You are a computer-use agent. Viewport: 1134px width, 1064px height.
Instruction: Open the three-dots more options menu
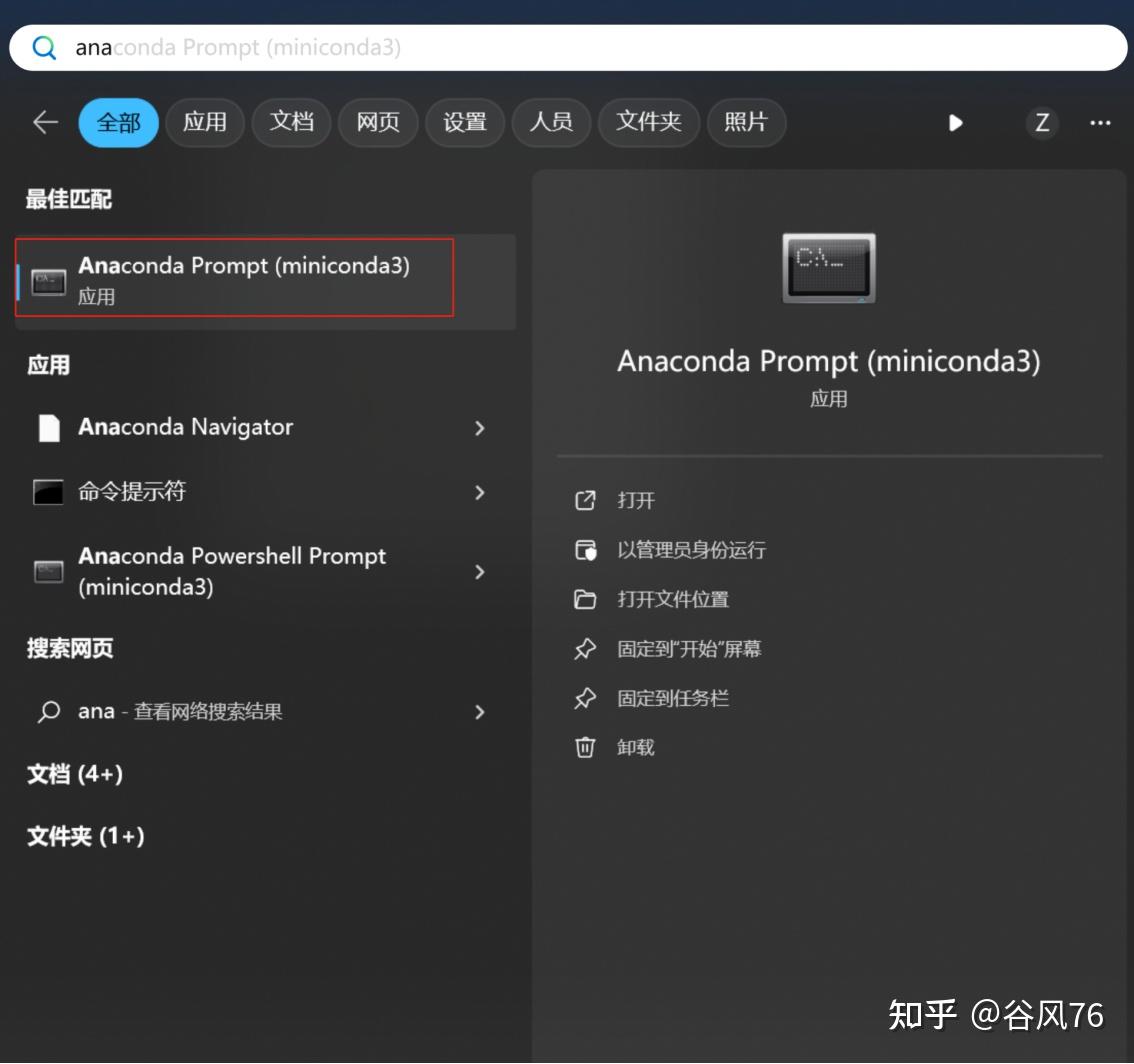tap(1099, 122)
